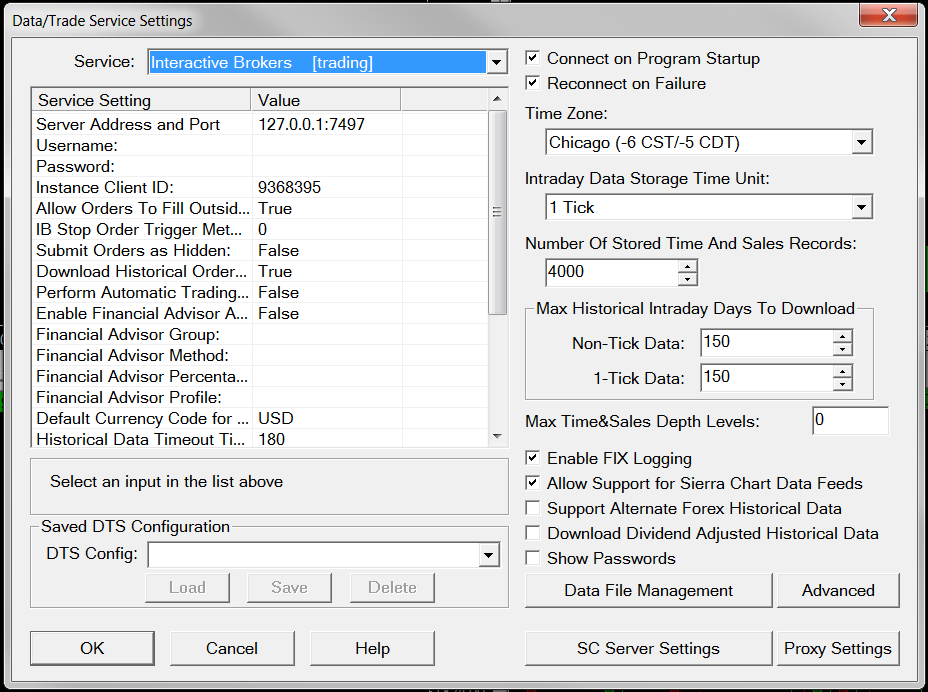928x692 pixels.
Task: Open SC Server Settings
Action: coord(648,648)
